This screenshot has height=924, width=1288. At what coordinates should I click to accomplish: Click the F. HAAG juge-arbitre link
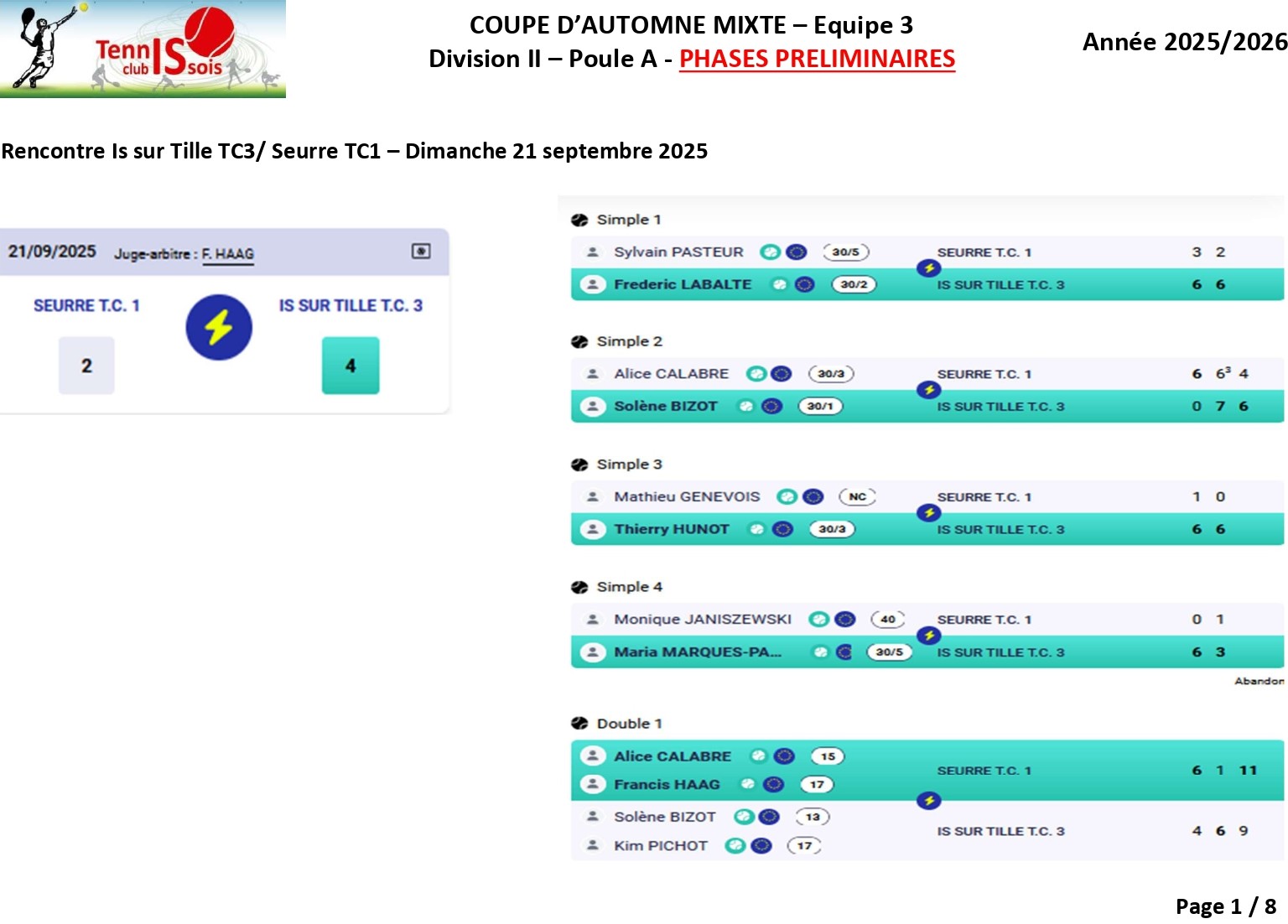tap(227, 253)
